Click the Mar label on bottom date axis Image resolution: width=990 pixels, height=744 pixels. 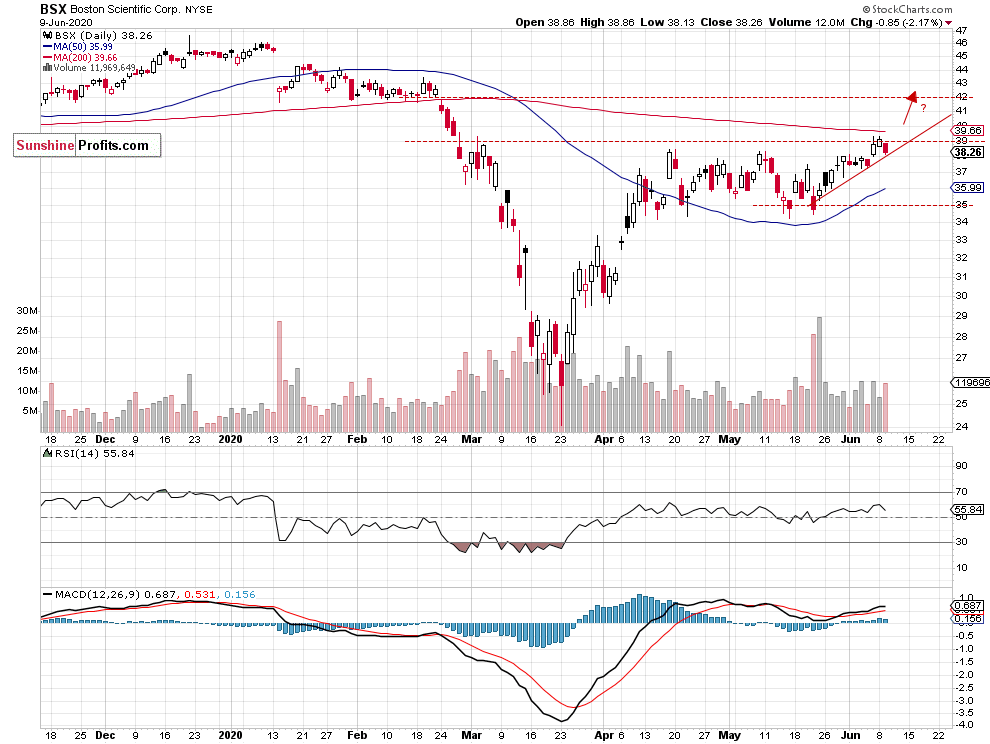[x=472, y=735]
